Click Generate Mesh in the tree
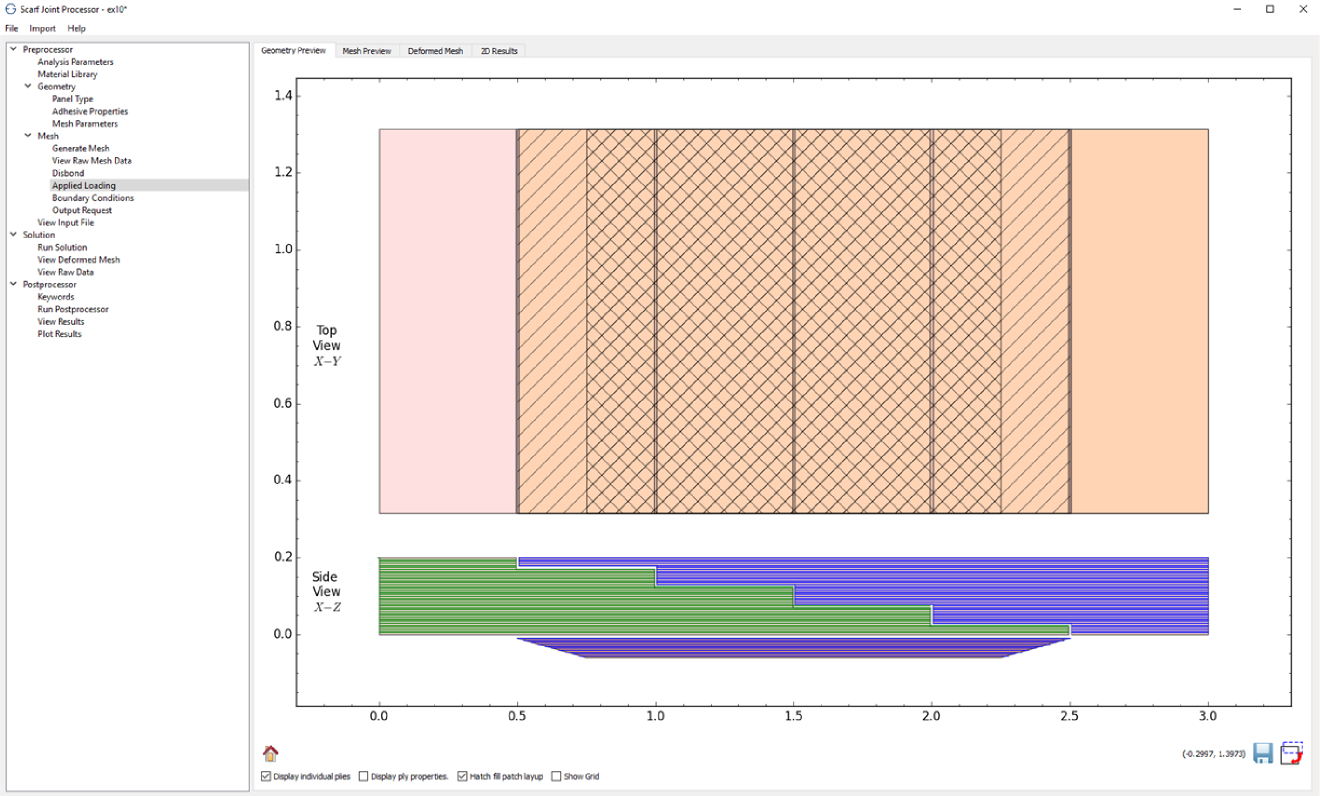The image size is (1320, 796). [x=81, y=148]
